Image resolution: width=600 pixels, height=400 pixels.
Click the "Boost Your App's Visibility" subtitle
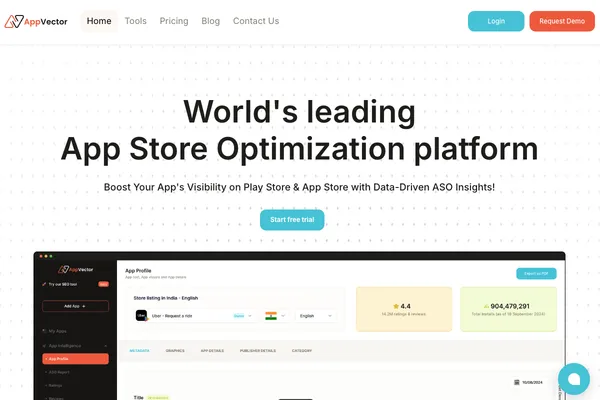pyautogui.click(x=299, y=187)
